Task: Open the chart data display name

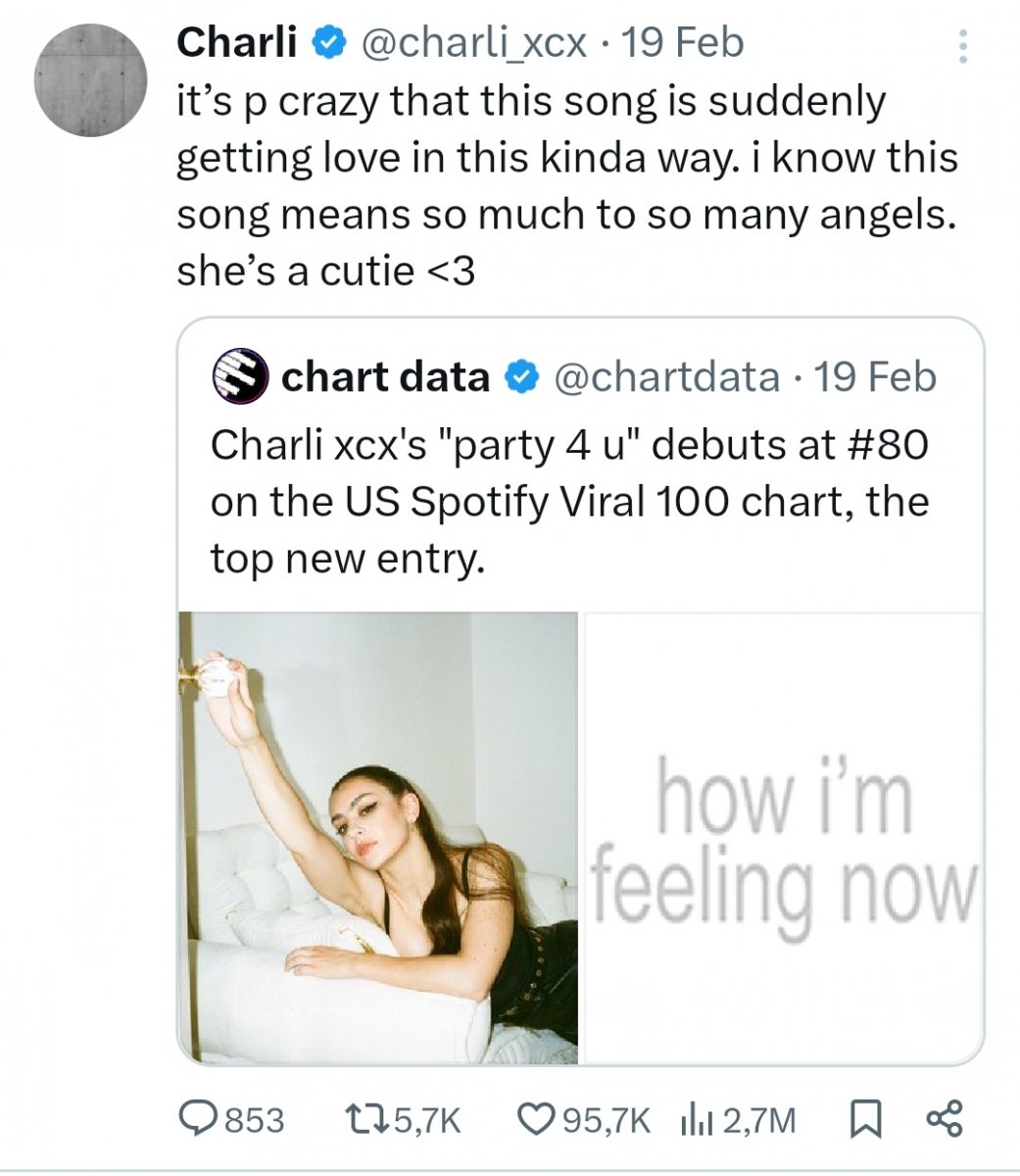Action: coord(385,377)
